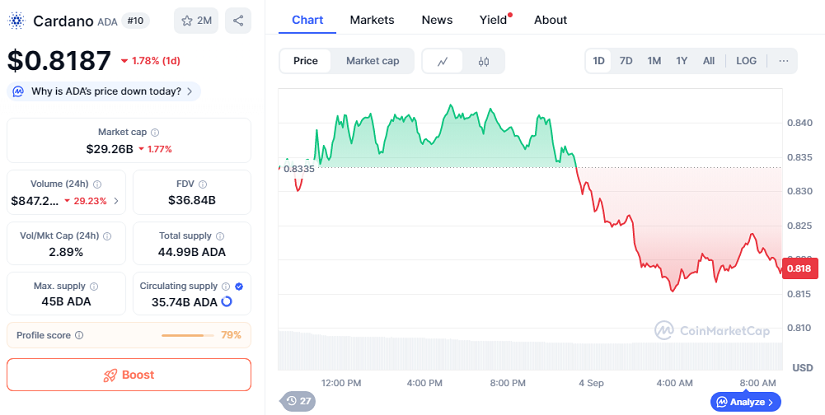This screenshot has width=825, height=415.
Task: Click the 1.77% market cap change
Action: click(155, 149)
